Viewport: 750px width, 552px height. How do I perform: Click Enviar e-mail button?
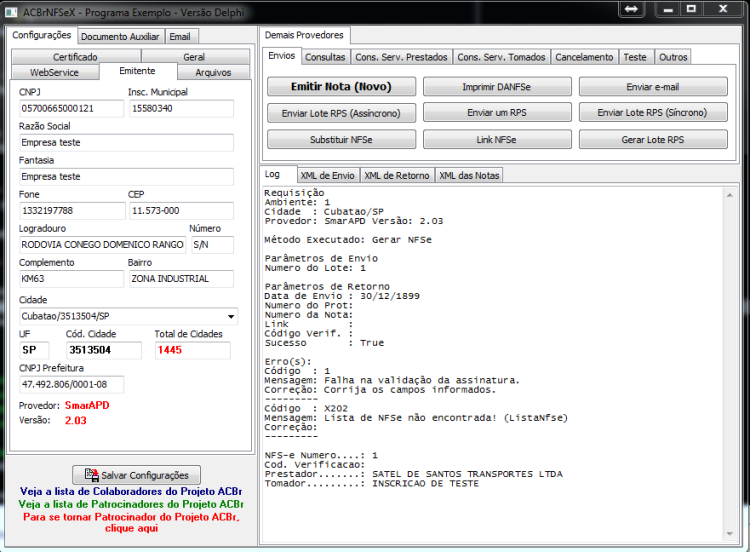(653, 87)
